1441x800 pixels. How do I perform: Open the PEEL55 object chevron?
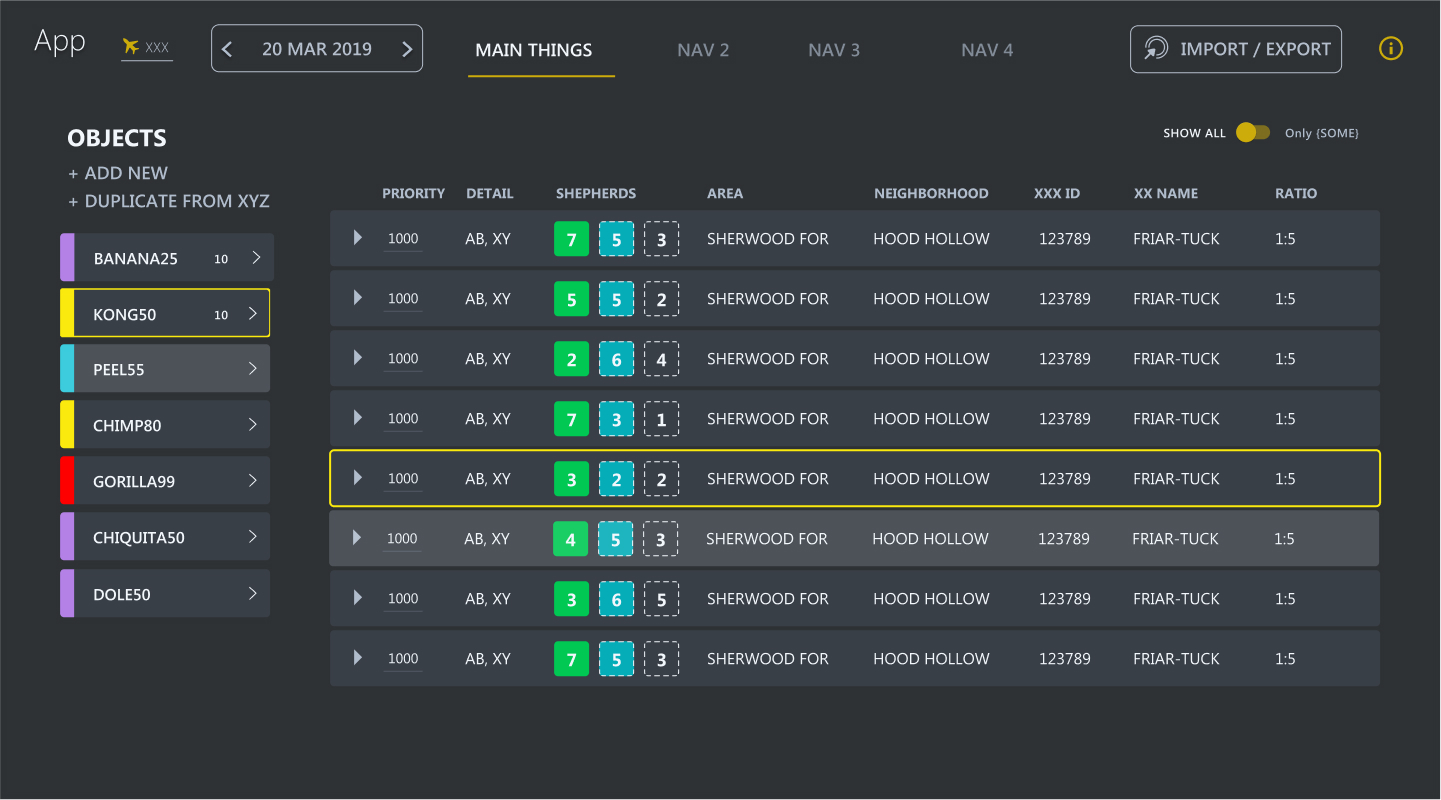(x=253, y=368)
